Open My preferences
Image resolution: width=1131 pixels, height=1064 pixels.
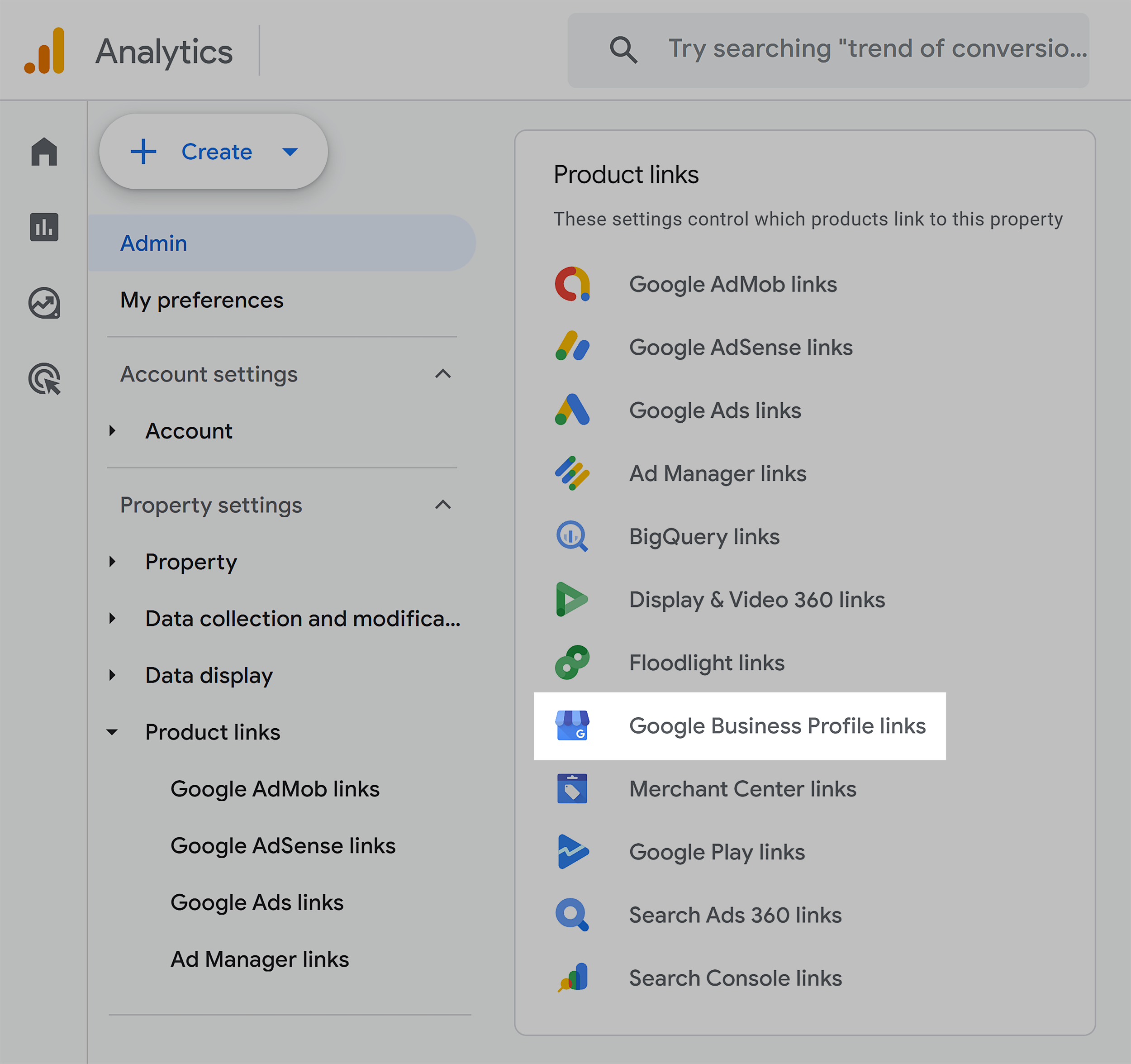[201, 300]
